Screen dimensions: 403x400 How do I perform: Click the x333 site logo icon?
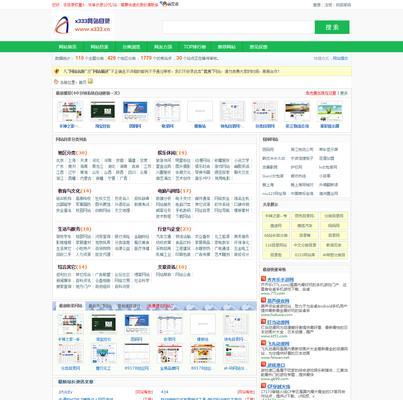[x=61, y=25]
